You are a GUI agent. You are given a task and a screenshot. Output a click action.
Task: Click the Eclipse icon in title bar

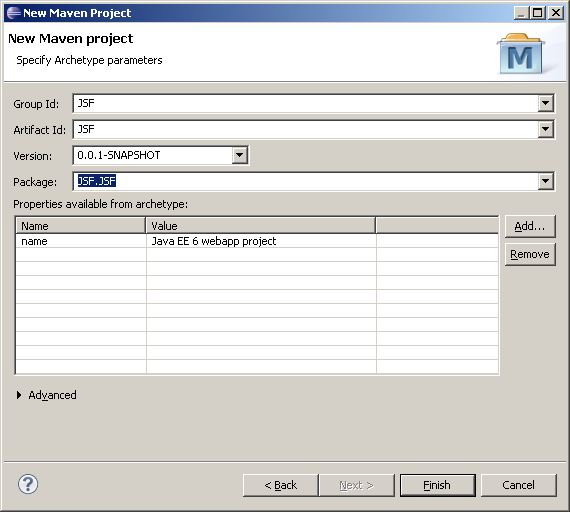click(x=14, y=13)
